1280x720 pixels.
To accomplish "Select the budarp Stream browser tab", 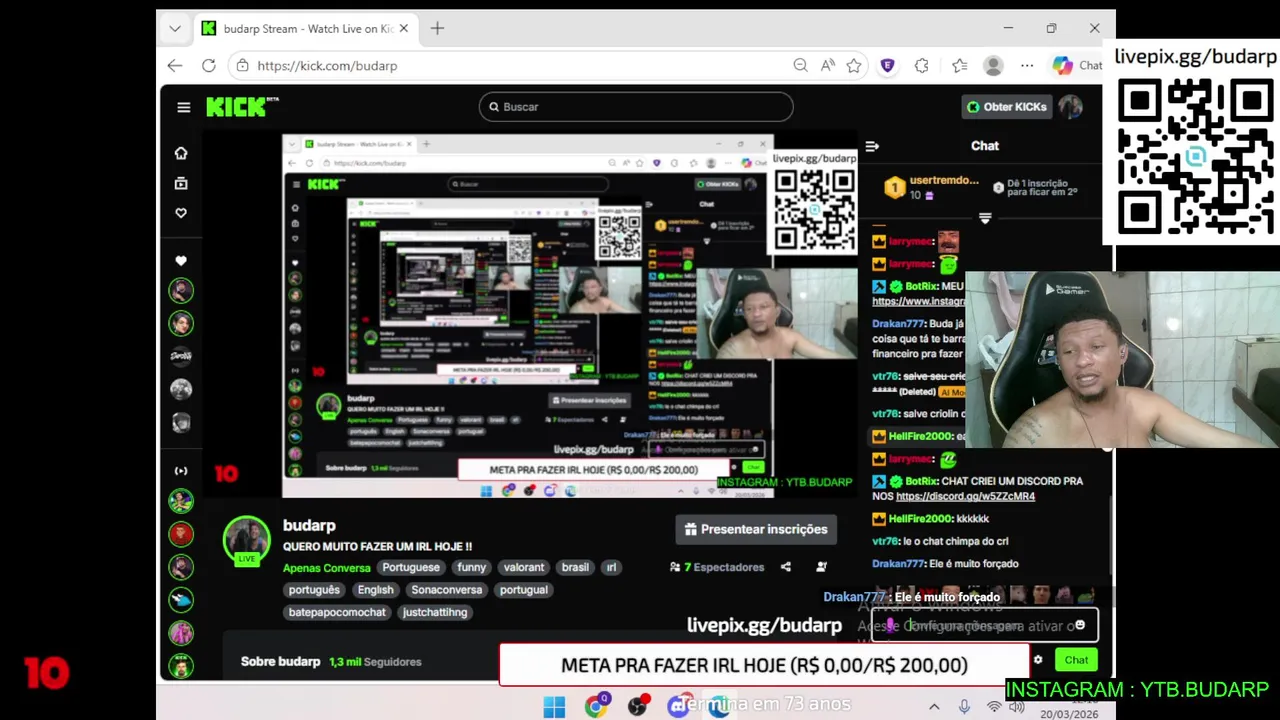I will pos(304,28).
